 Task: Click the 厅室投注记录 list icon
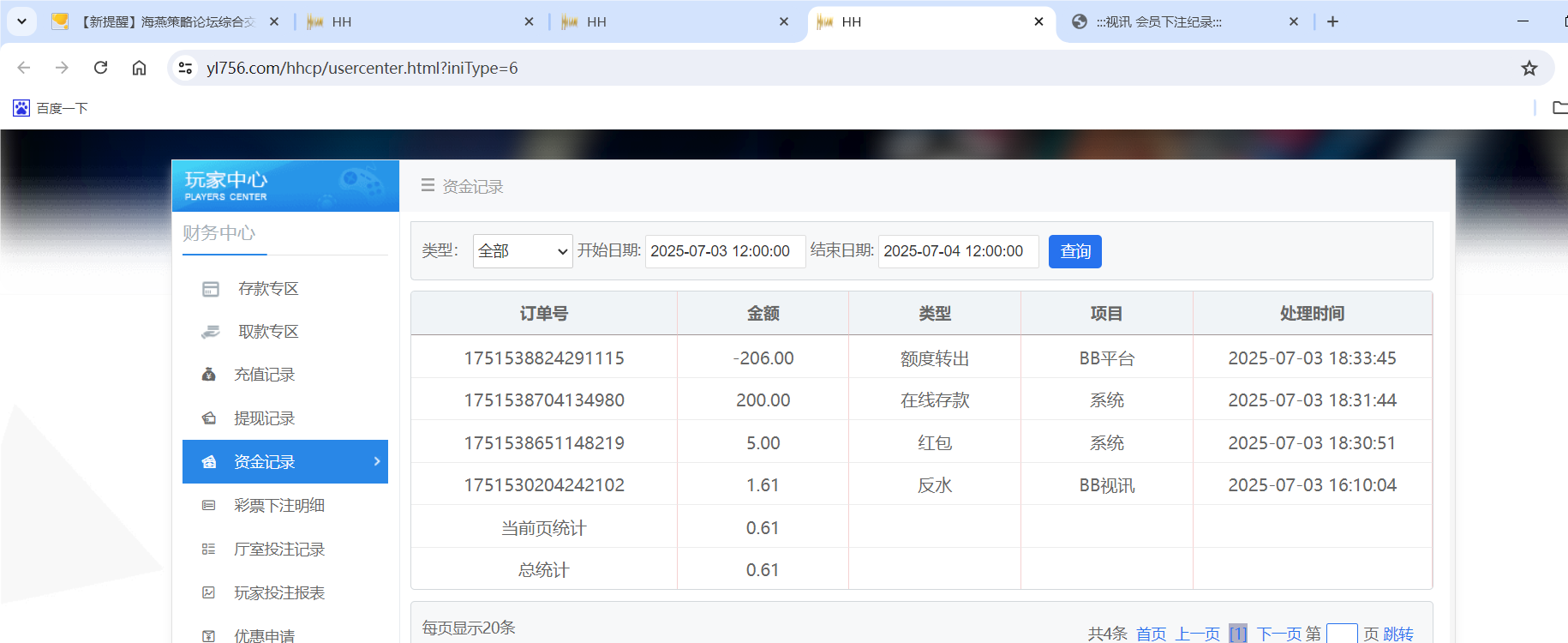[208, 550]
